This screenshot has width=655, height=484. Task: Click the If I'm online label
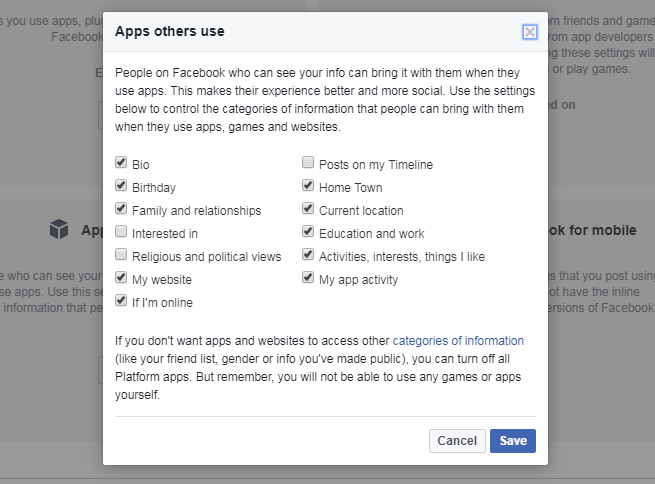coord(162,302)
